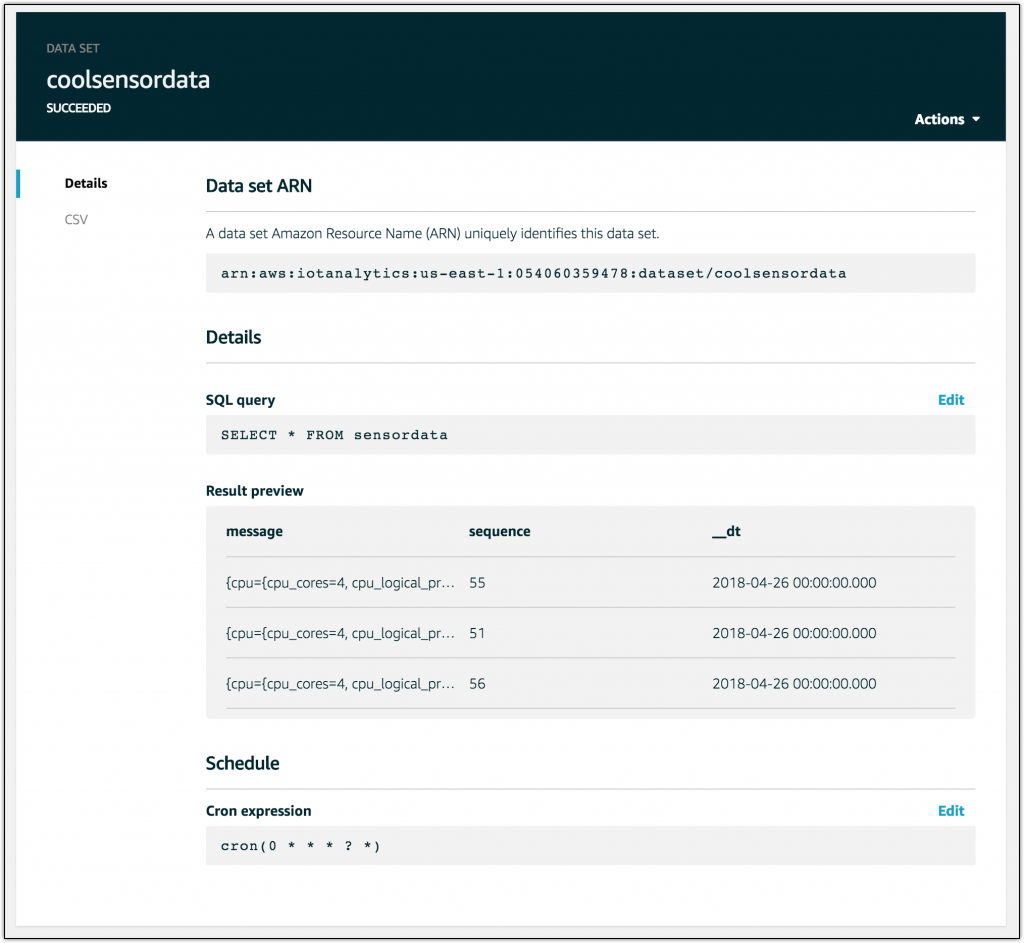Click sequence value 55
The image size is (1024, 943).
coord(477,583)
